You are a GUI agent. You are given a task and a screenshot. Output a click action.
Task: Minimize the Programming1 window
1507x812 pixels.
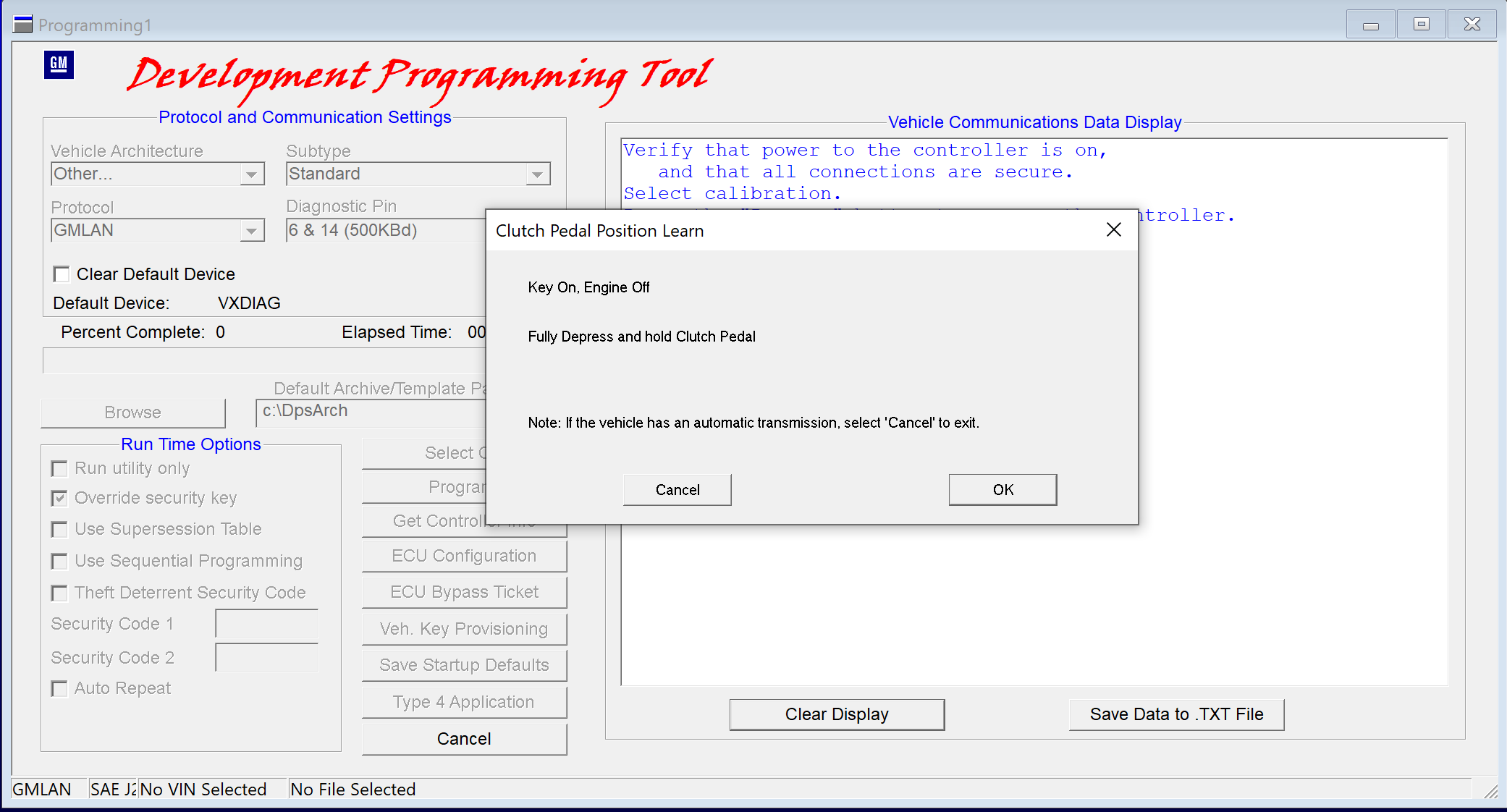pyautogui.click(x=1371, y=25)
